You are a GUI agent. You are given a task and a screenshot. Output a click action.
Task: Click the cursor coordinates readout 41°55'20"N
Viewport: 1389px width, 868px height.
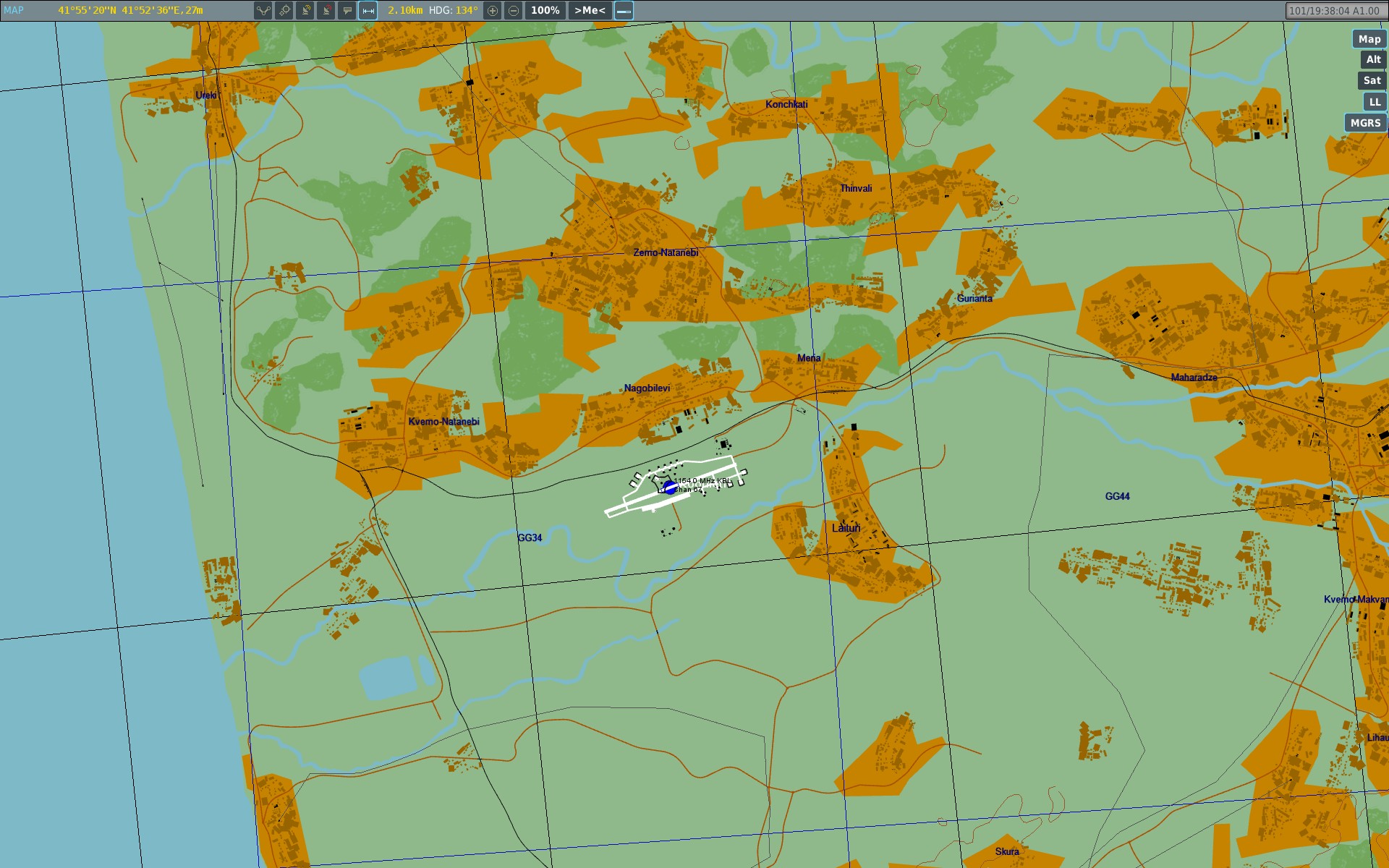[x=130, y=10]
